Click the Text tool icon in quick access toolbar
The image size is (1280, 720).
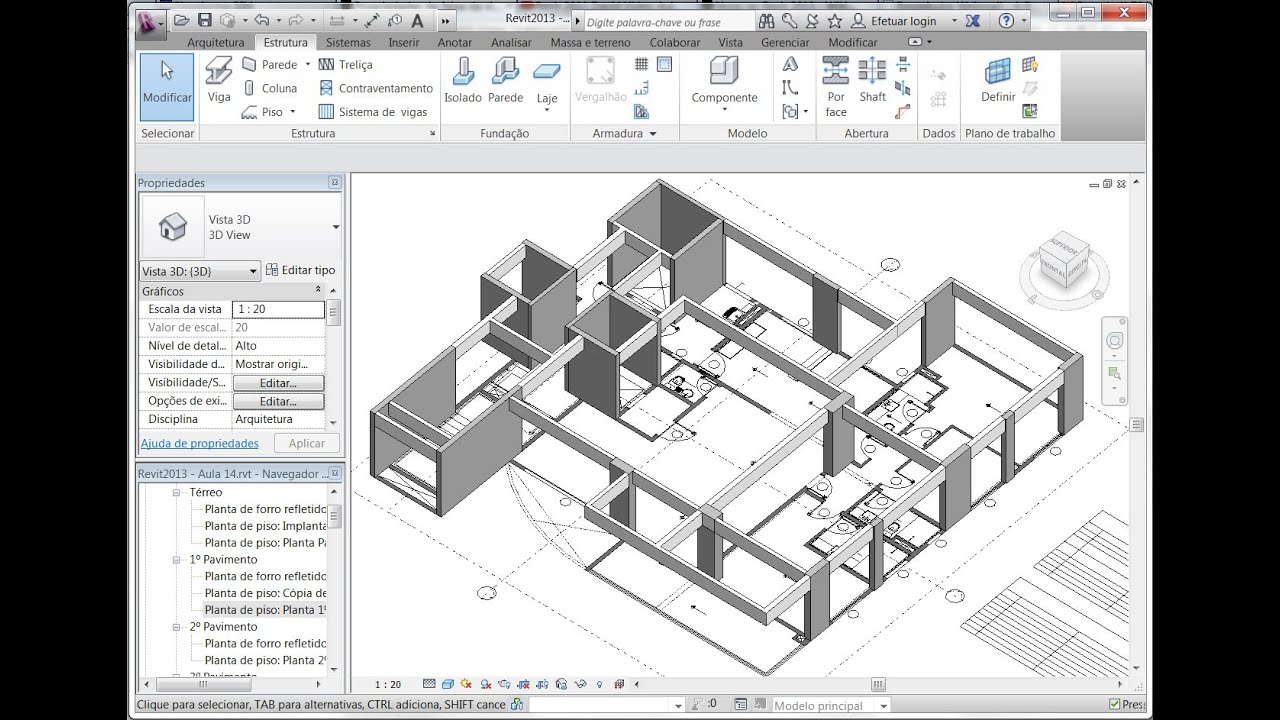click(x=417, y=20)
